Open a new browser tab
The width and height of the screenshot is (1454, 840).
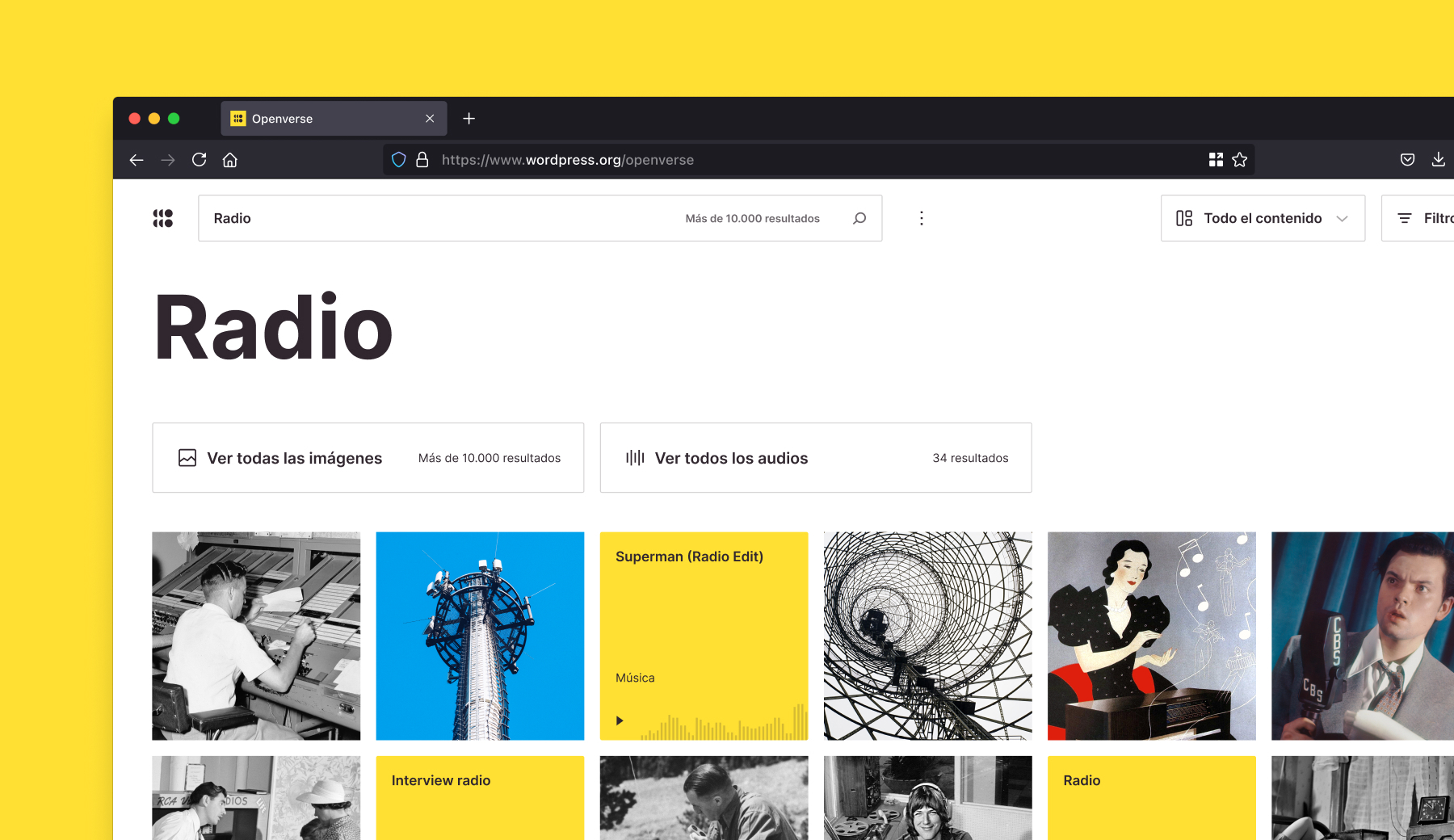click(469, 118)
